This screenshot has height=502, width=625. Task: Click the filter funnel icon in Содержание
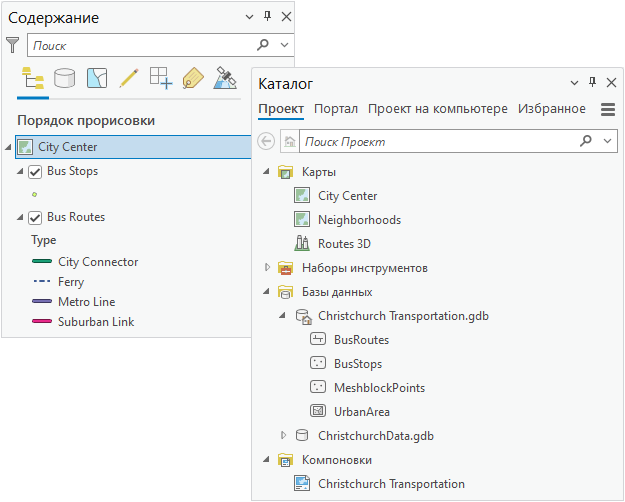[x=13, y=45]
